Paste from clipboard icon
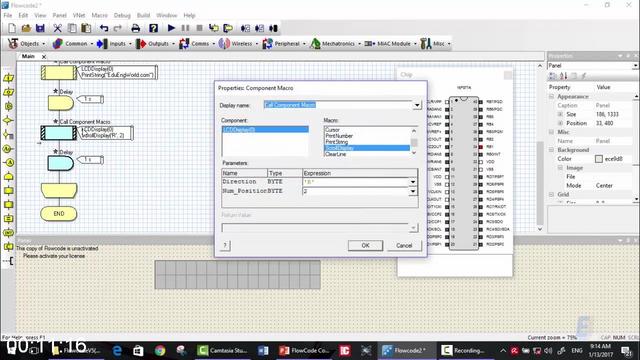The height and width of the screenshot is (360, 640). tap(86, 28)
